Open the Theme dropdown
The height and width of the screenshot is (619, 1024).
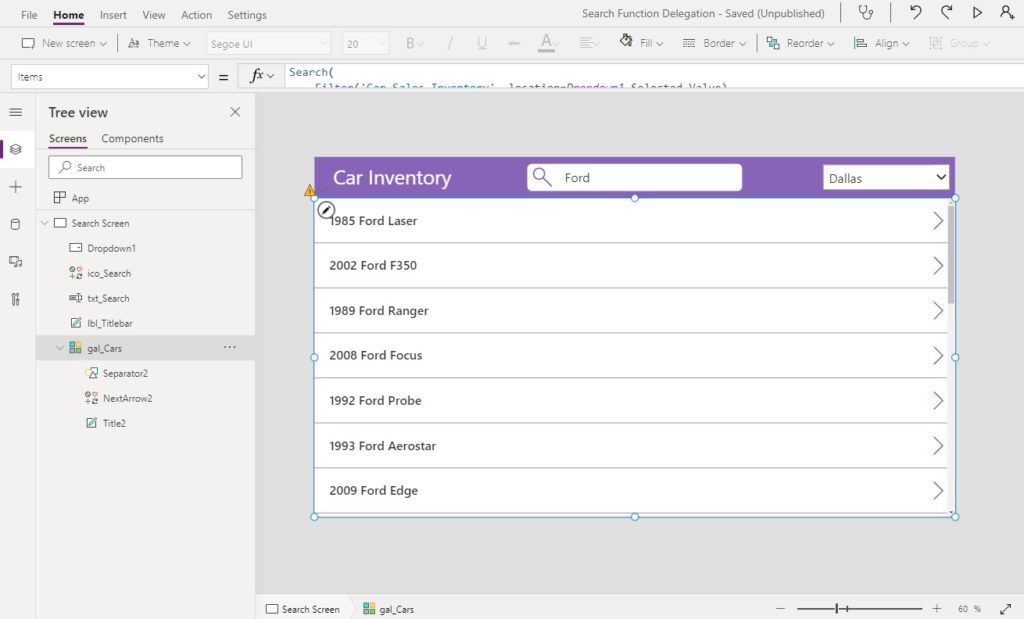pyautogui.click(x=159, y=43)
